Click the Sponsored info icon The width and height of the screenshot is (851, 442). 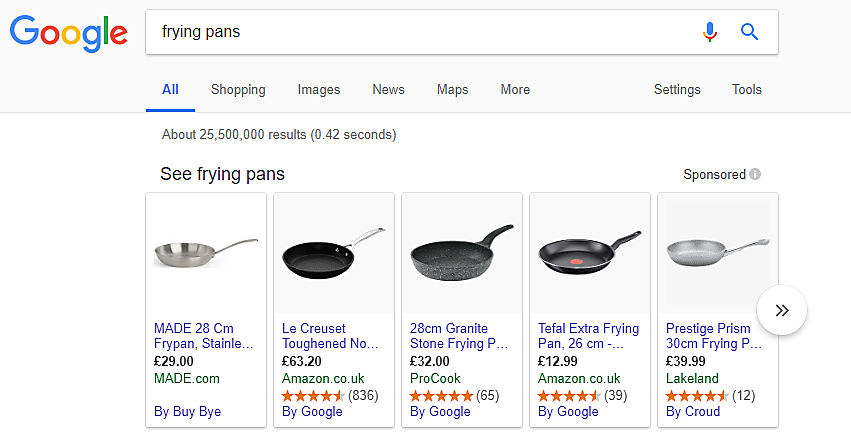755,175
